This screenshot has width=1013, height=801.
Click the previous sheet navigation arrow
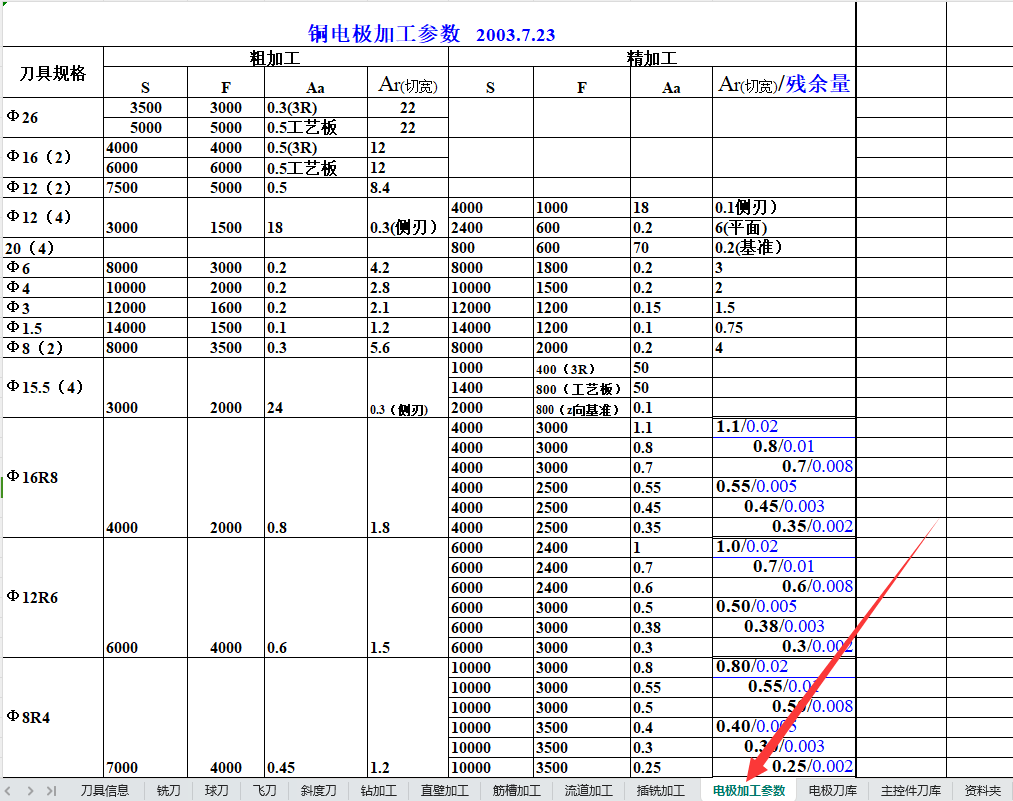pos(8,790)
